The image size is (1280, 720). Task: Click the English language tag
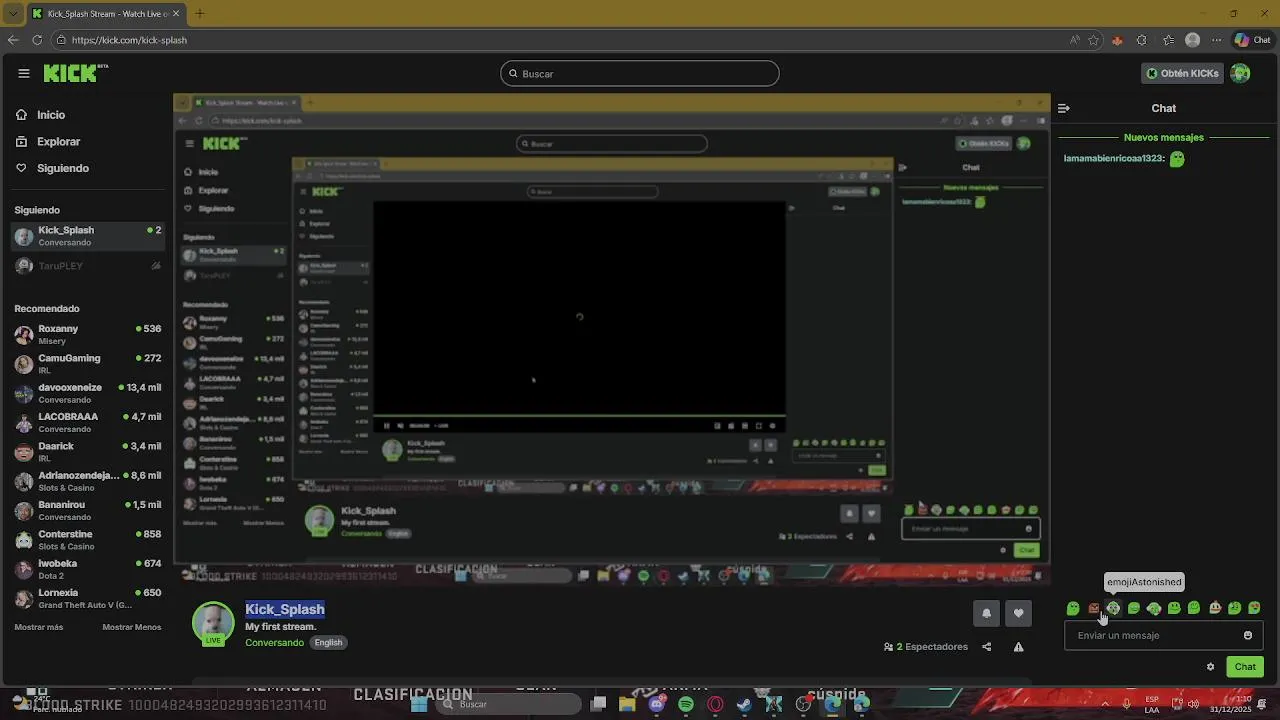(328, 643)
